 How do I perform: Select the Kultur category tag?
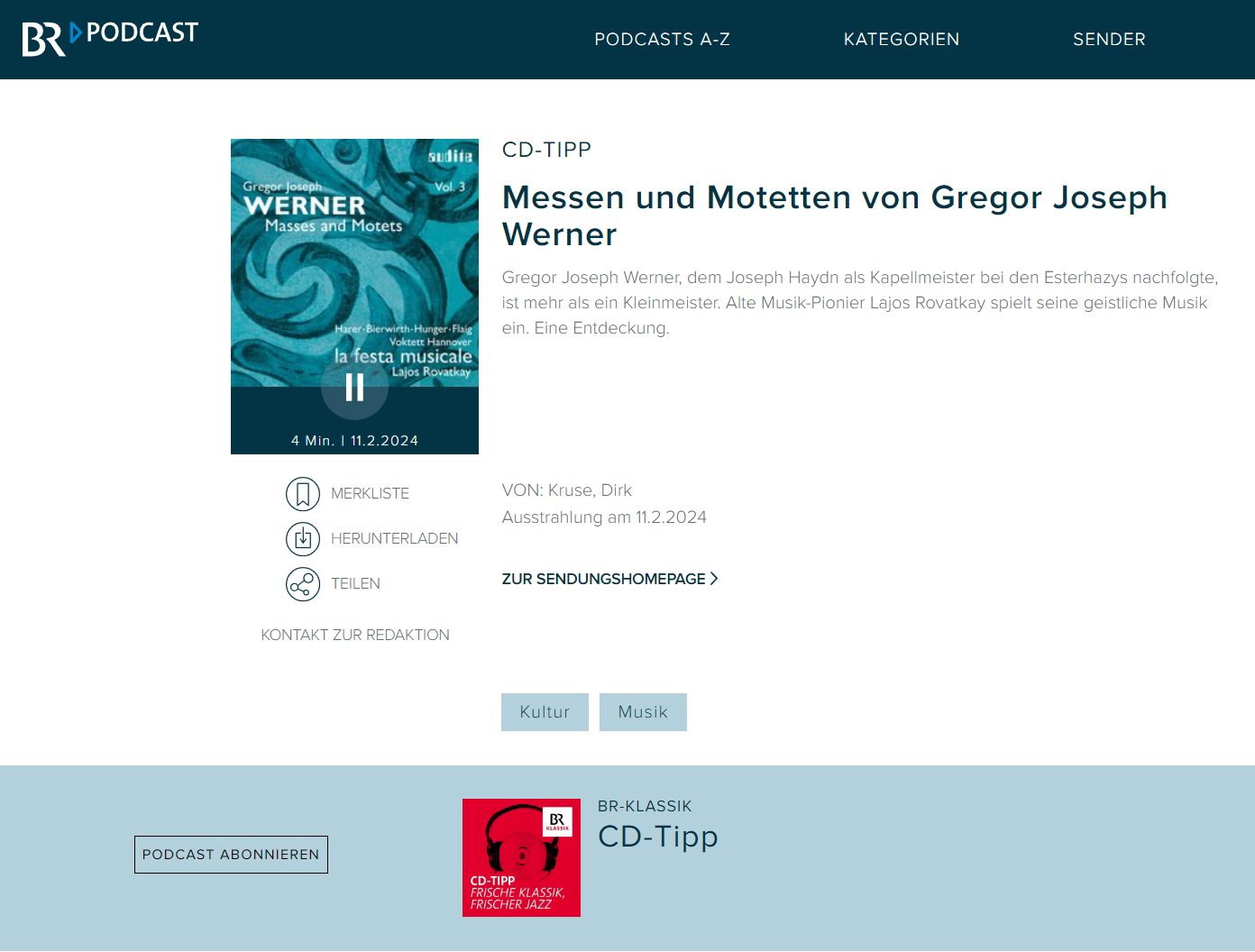pos(545,712)
